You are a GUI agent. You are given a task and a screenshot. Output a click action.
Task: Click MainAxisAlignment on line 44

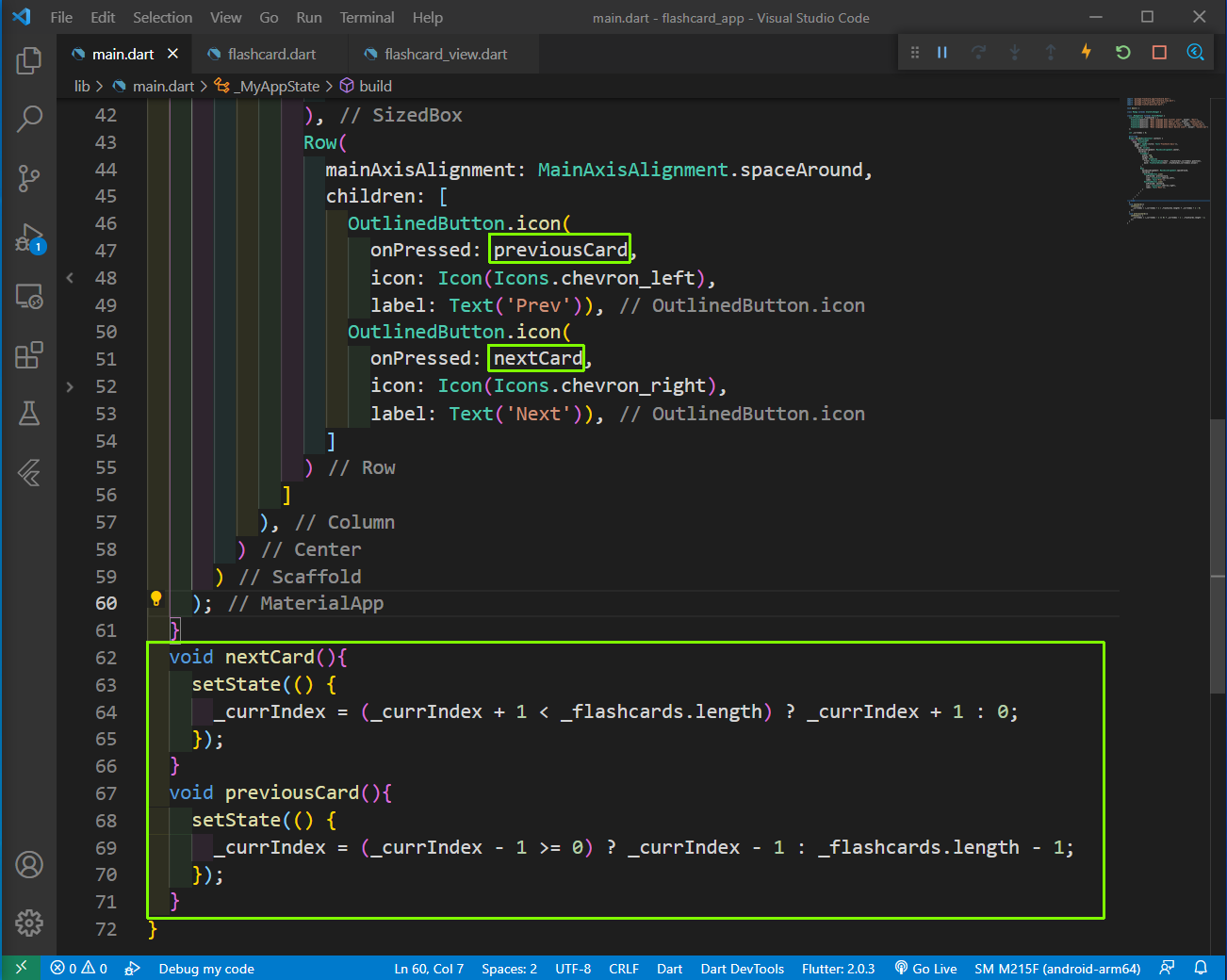click(x=632, y=170)
